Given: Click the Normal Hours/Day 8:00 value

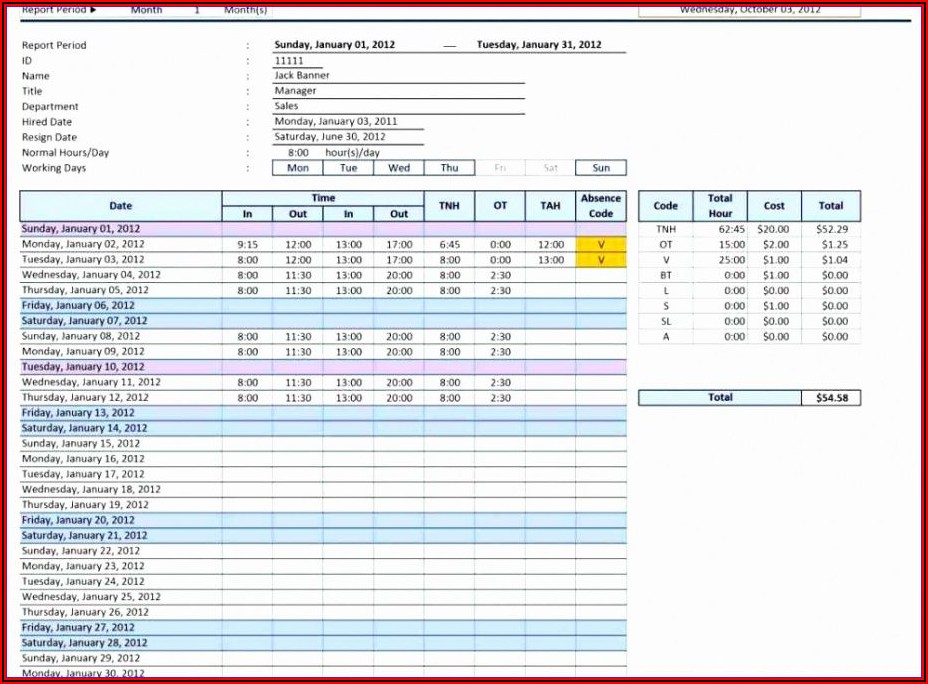Looking at the screenshot, I should [298, 153].
